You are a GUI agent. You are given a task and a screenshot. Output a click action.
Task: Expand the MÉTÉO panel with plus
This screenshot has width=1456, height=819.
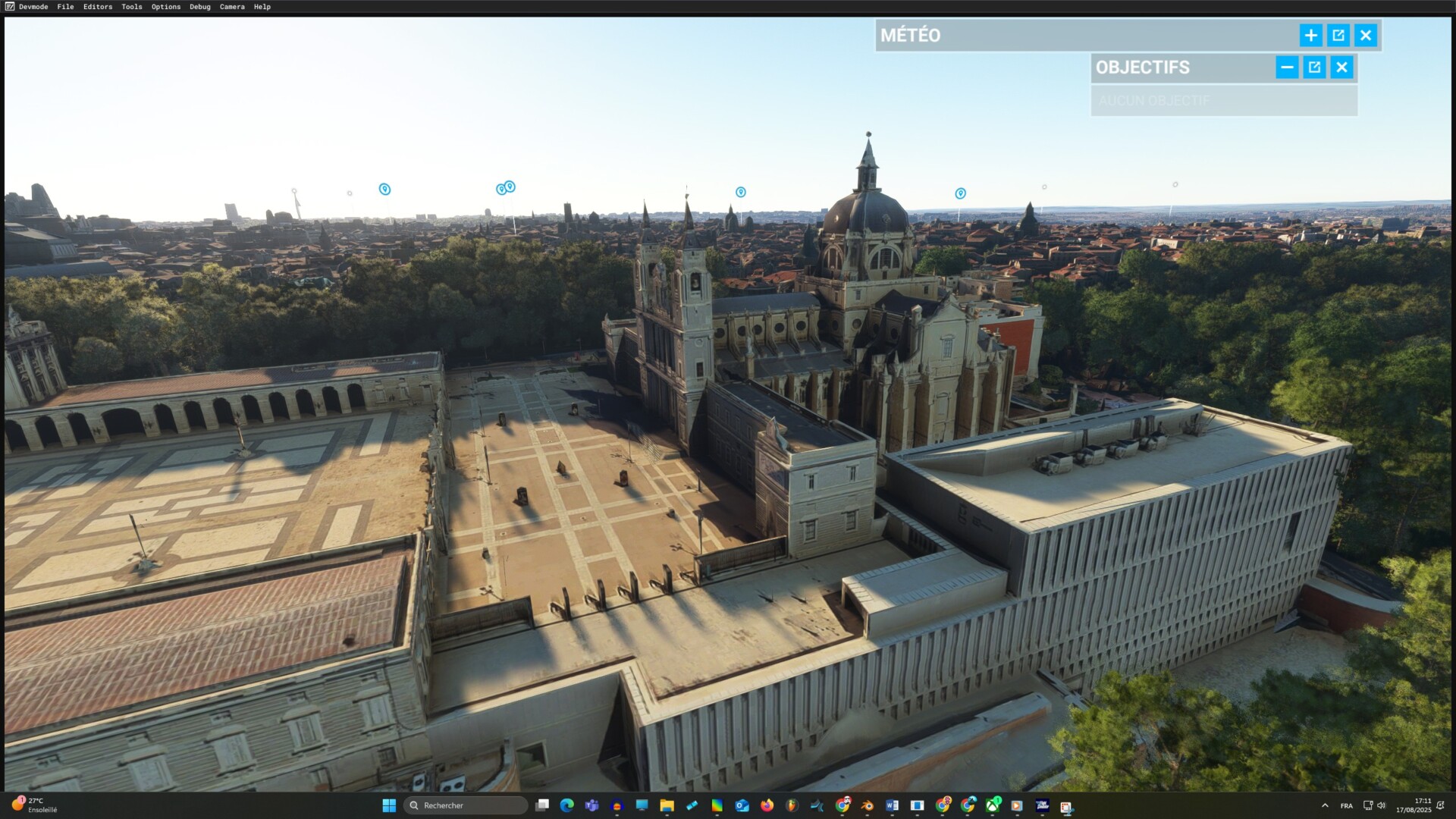pyautogui.click(x=1310, y=36)
